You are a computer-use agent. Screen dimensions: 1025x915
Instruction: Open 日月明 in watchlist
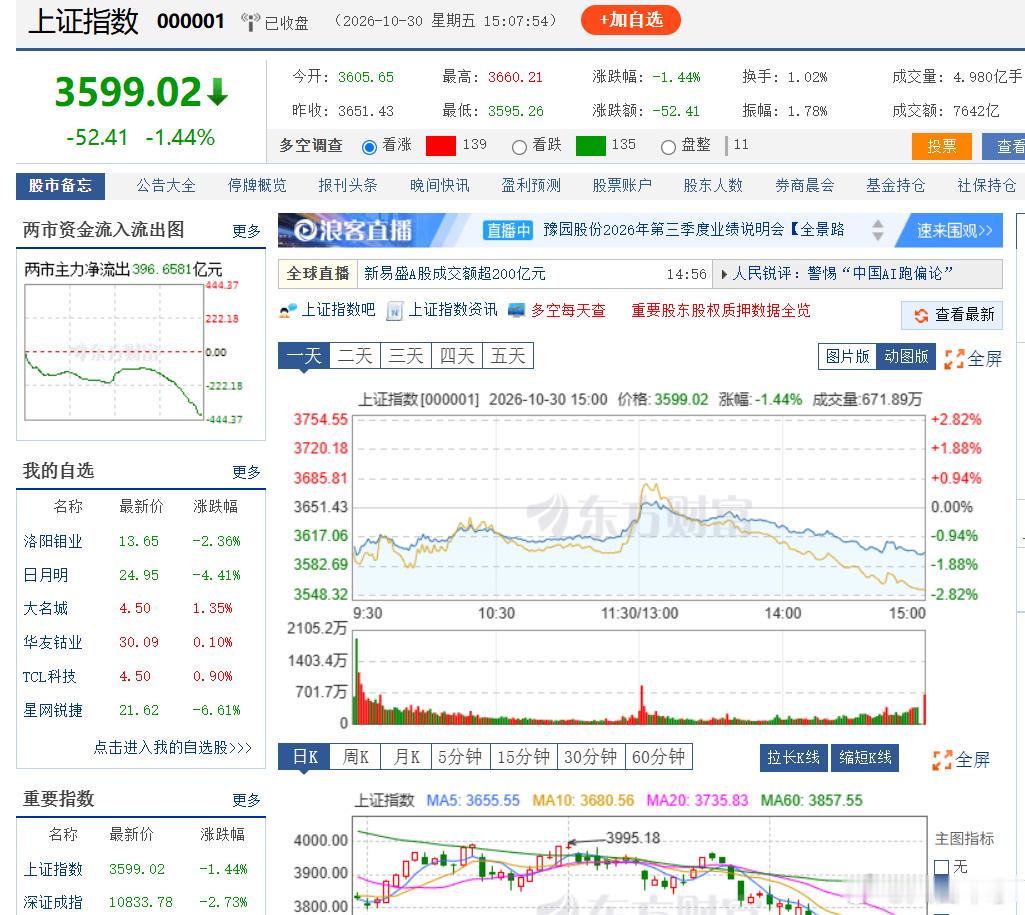point(46,575)
